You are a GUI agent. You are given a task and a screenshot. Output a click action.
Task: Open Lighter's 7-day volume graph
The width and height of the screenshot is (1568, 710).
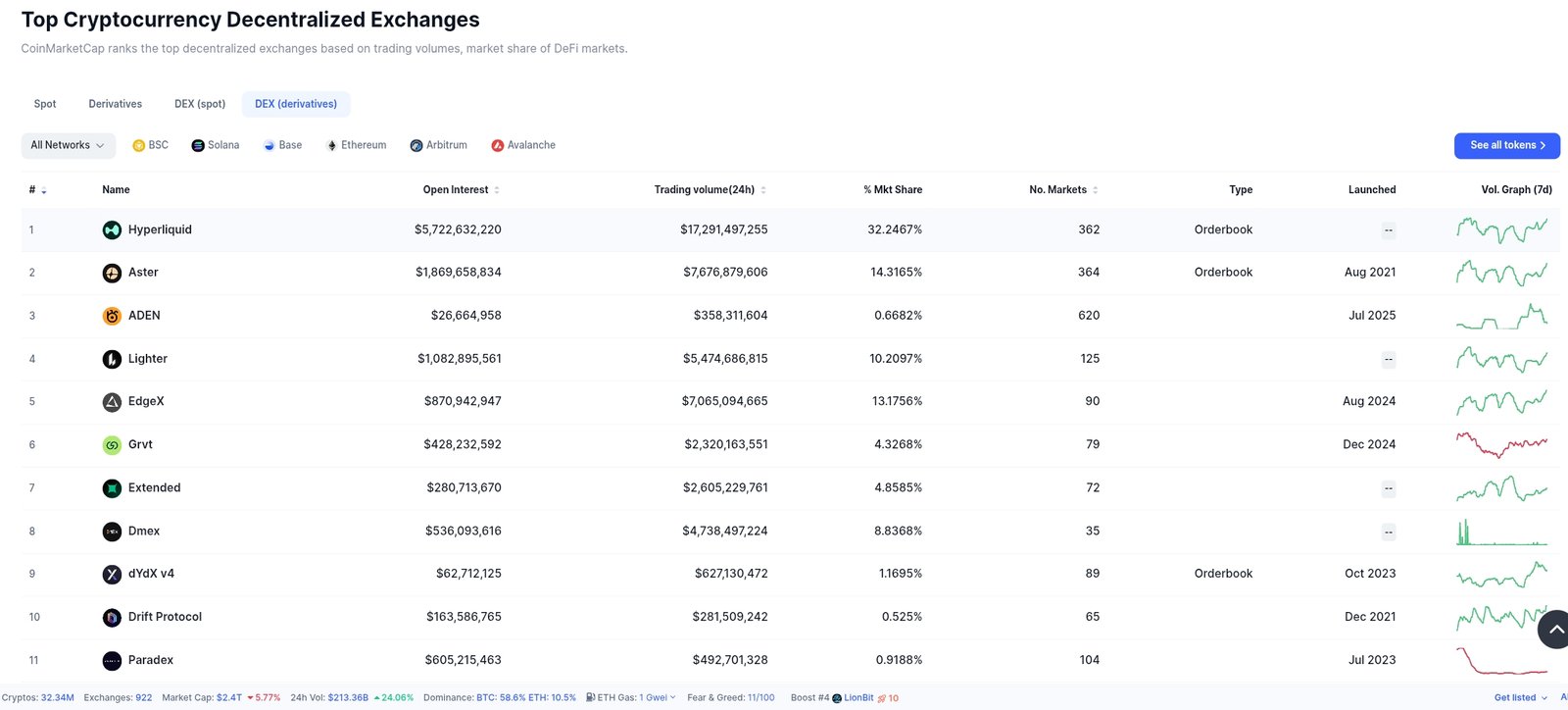point(1501,359)
